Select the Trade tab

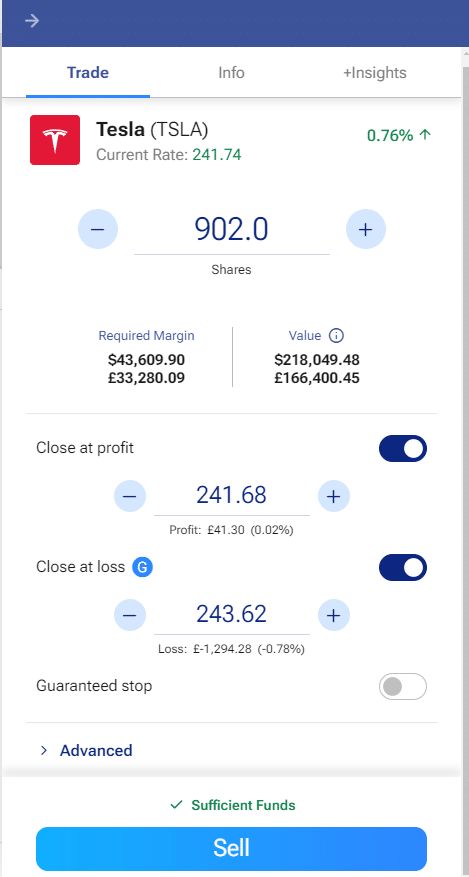tap(88, 73)
